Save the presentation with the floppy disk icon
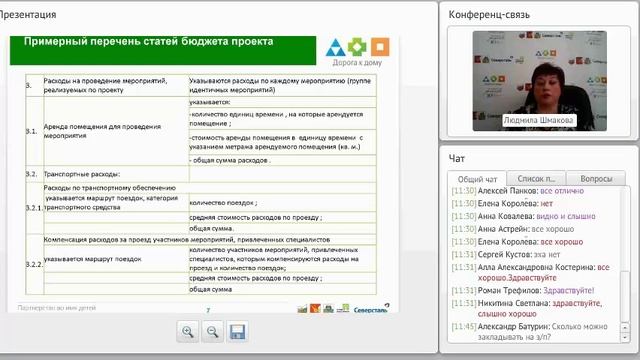The image size is (640, 360). tap(238, 331)
